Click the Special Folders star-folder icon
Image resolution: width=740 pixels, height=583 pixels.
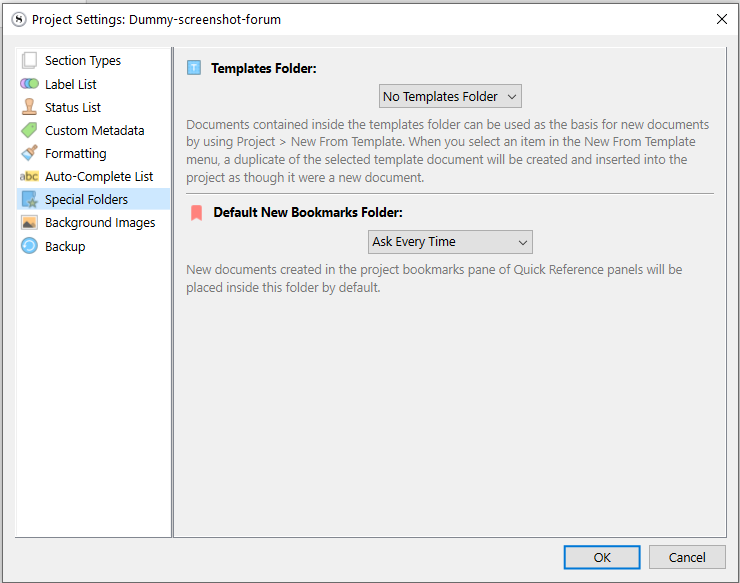point(29,200)
